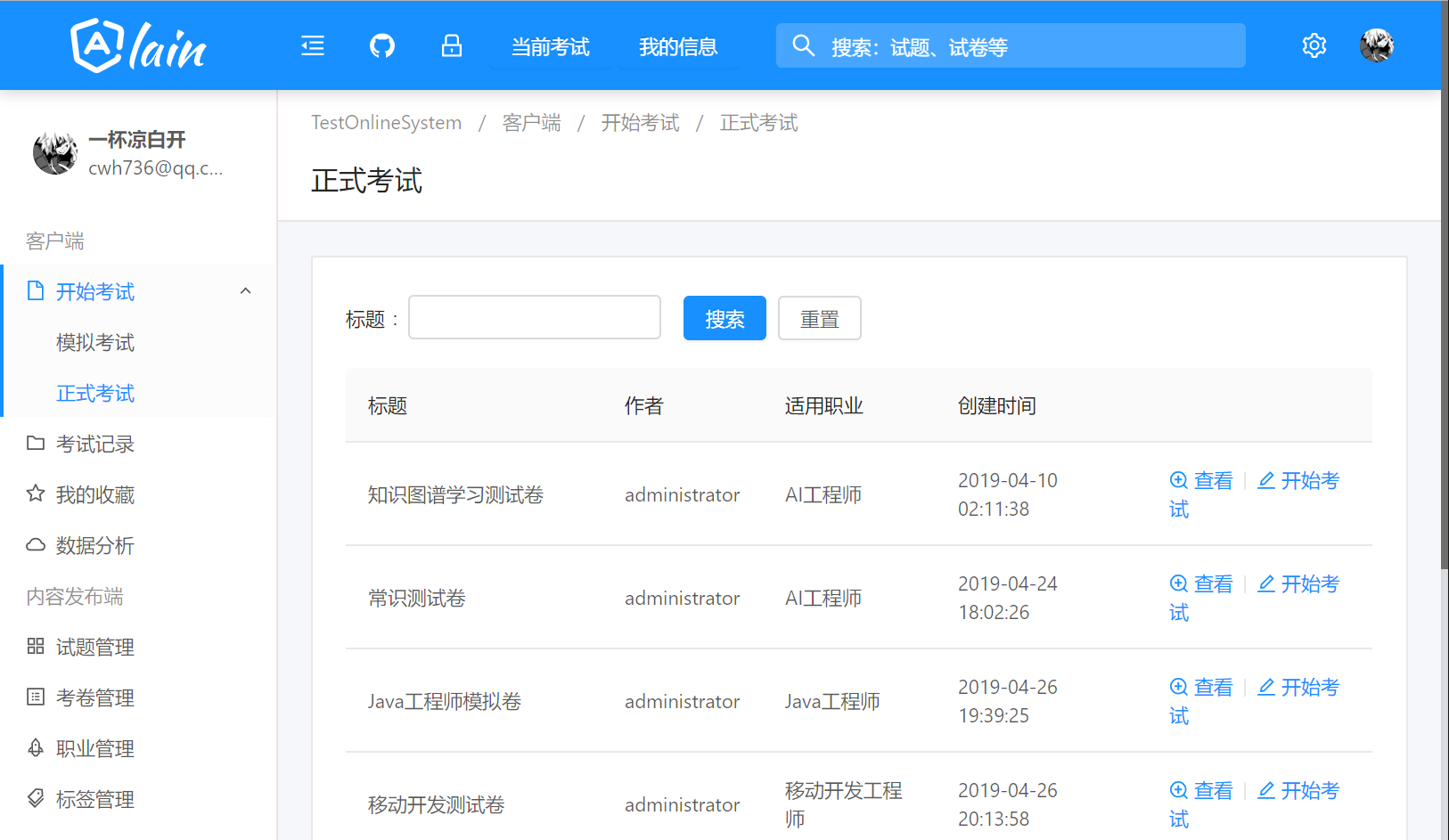Image resolution: width=1449 pixels, height=840 pixels.
Task: Open the GitHub icon link
Action: (382, 45)
